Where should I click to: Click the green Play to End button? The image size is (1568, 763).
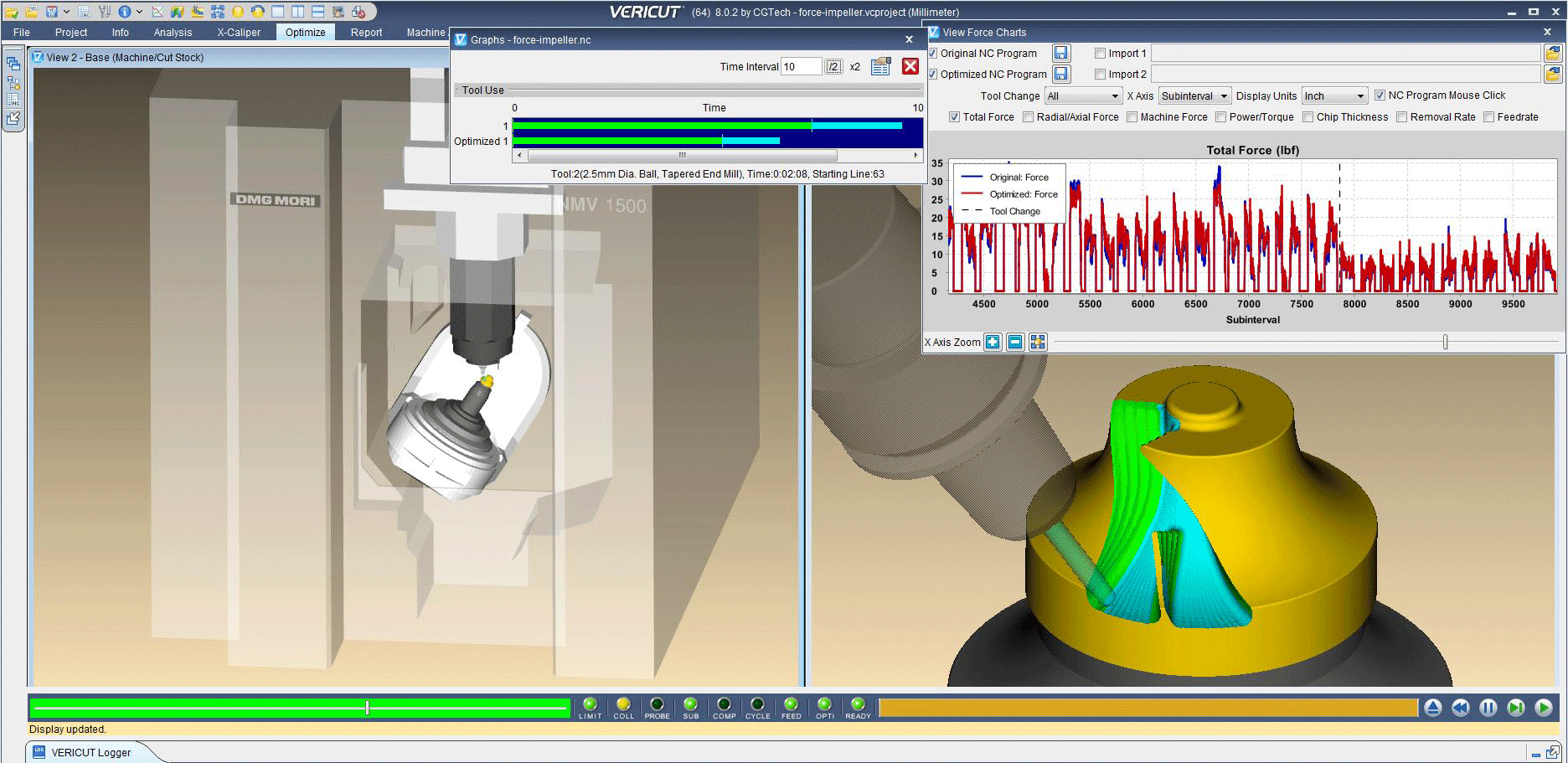[x=1544, y=708]
